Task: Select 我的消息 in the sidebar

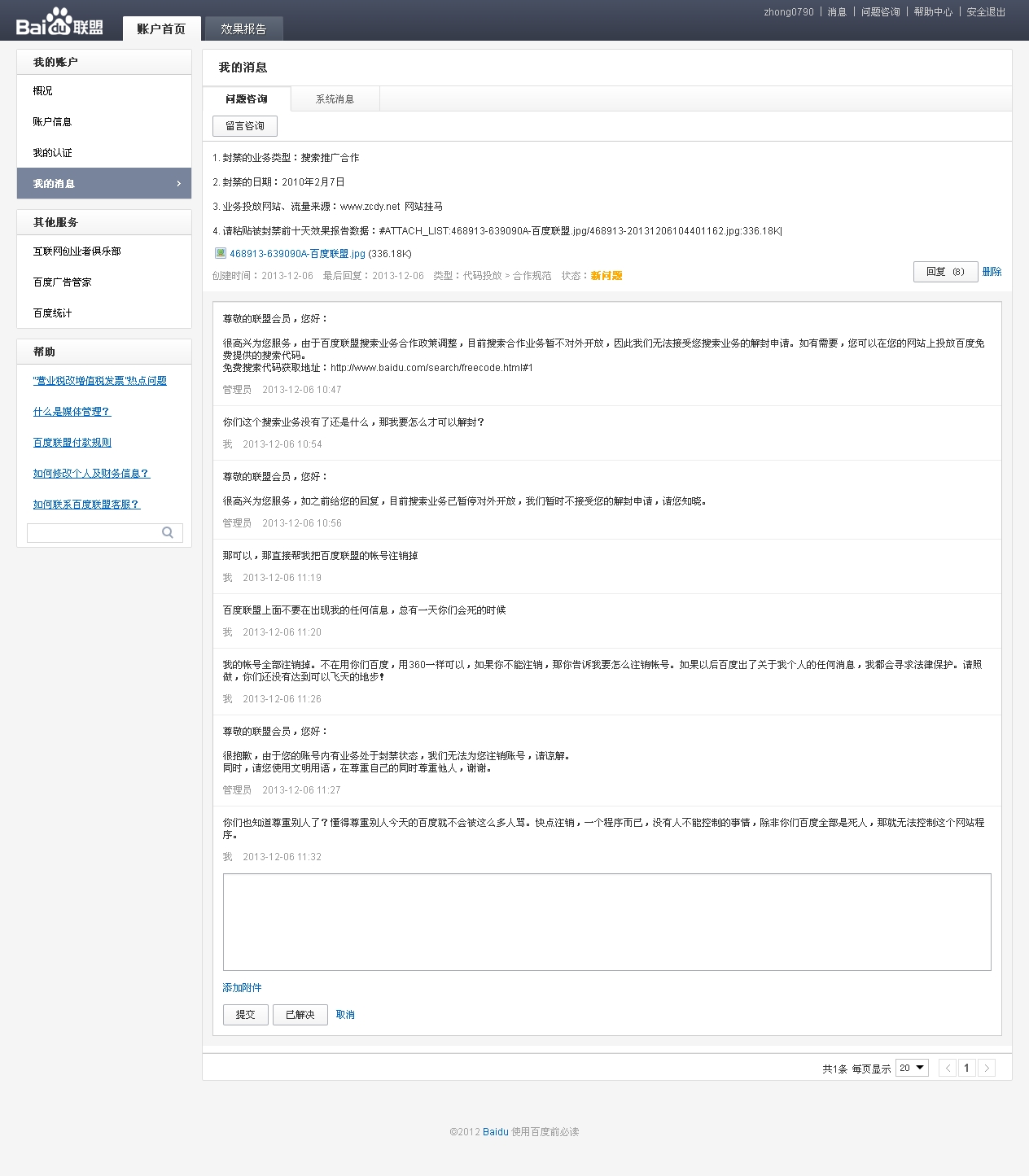Action: tap(104, 184)
